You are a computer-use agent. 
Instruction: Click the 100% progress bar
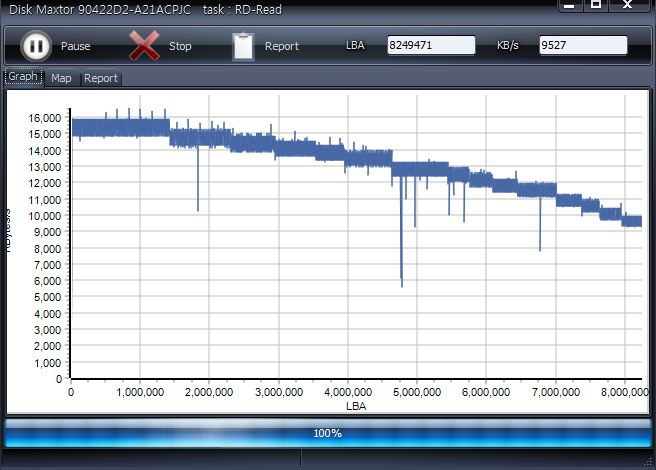328,433
